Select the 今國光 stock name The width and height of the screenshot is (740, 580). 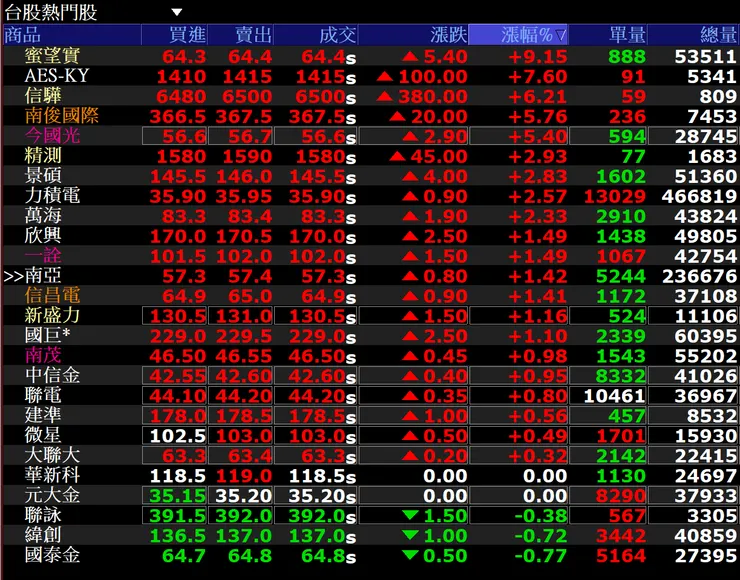pos(52,135)
